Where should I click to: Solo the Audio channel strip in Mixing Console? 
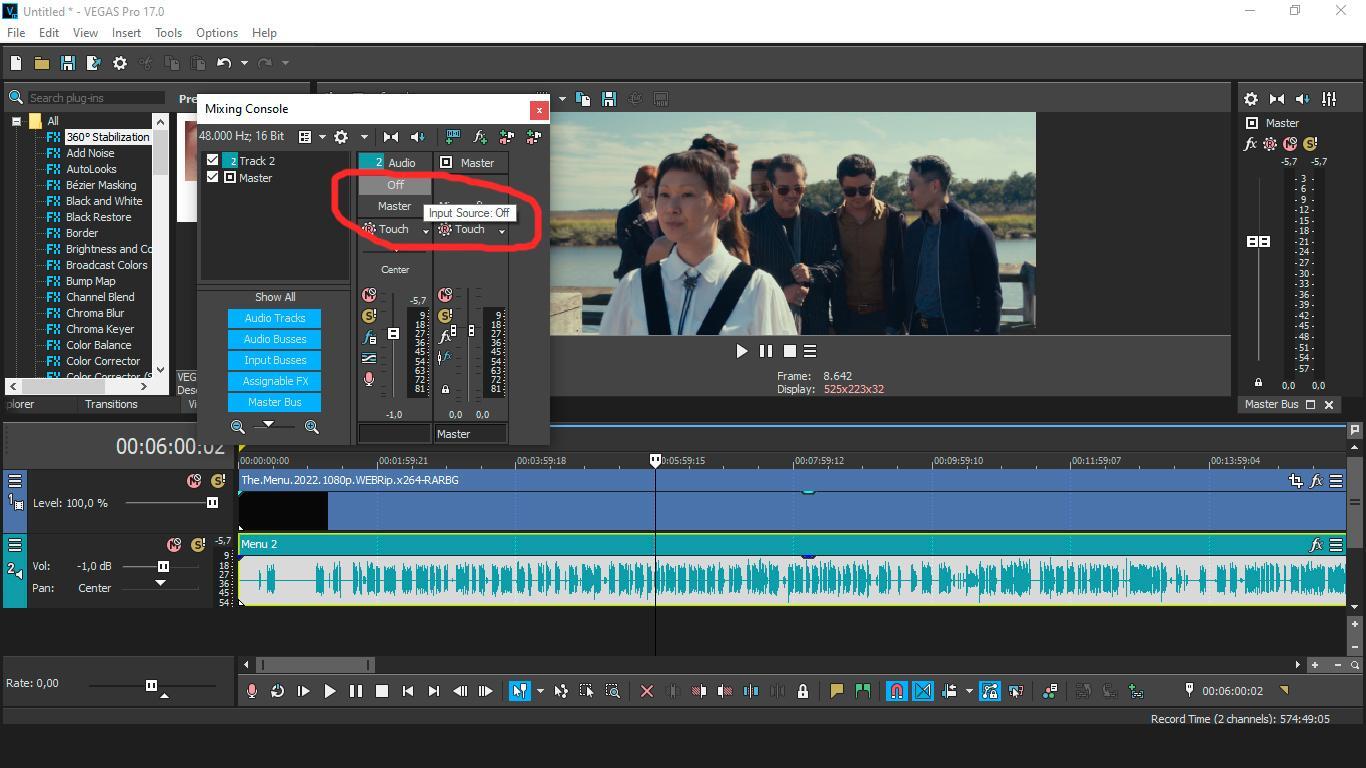(x=369, y=316)
